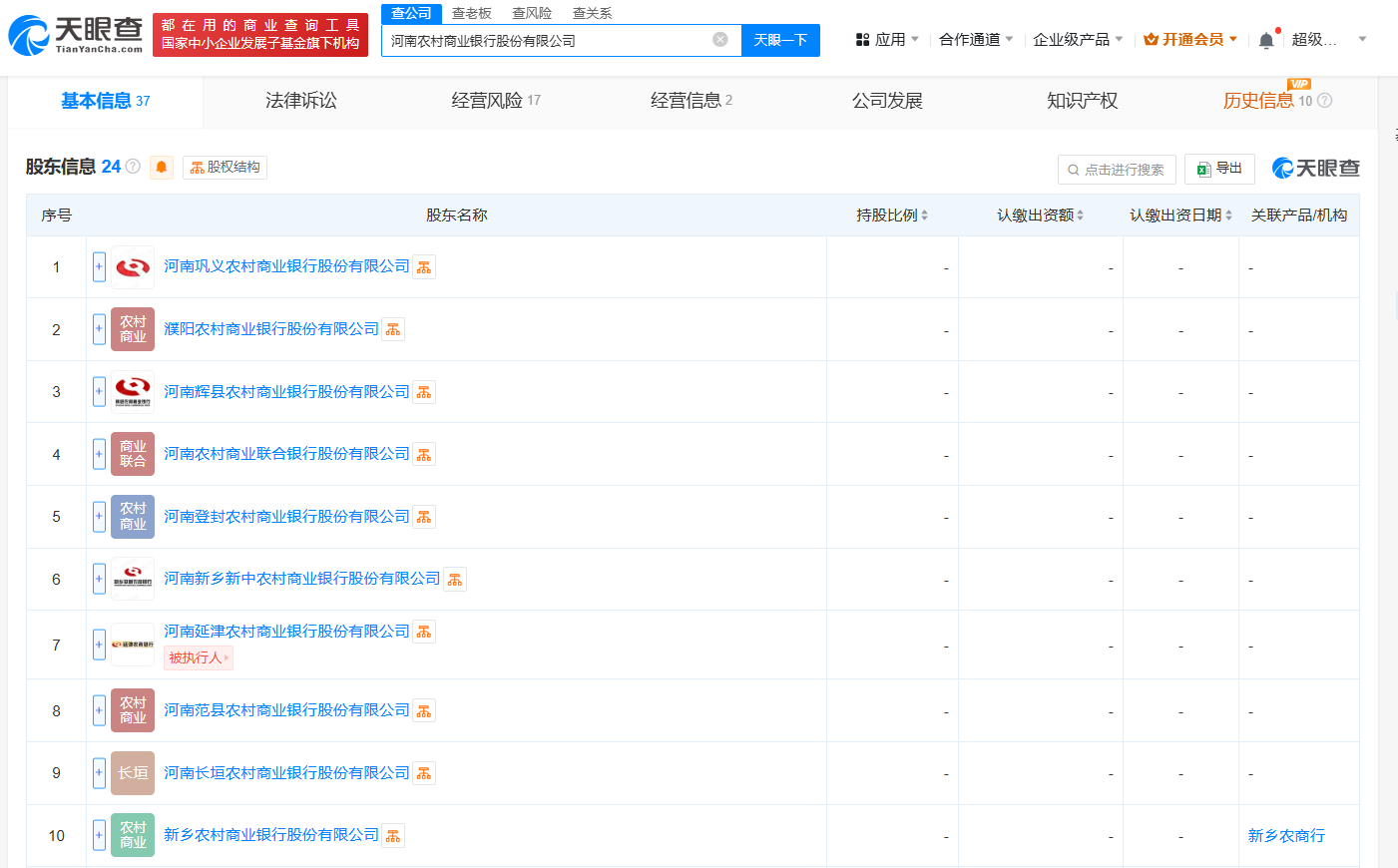Click equity structure icon next to 河南巩义农村商业银行
The image size is (1398, 868).
click(424, 267)
